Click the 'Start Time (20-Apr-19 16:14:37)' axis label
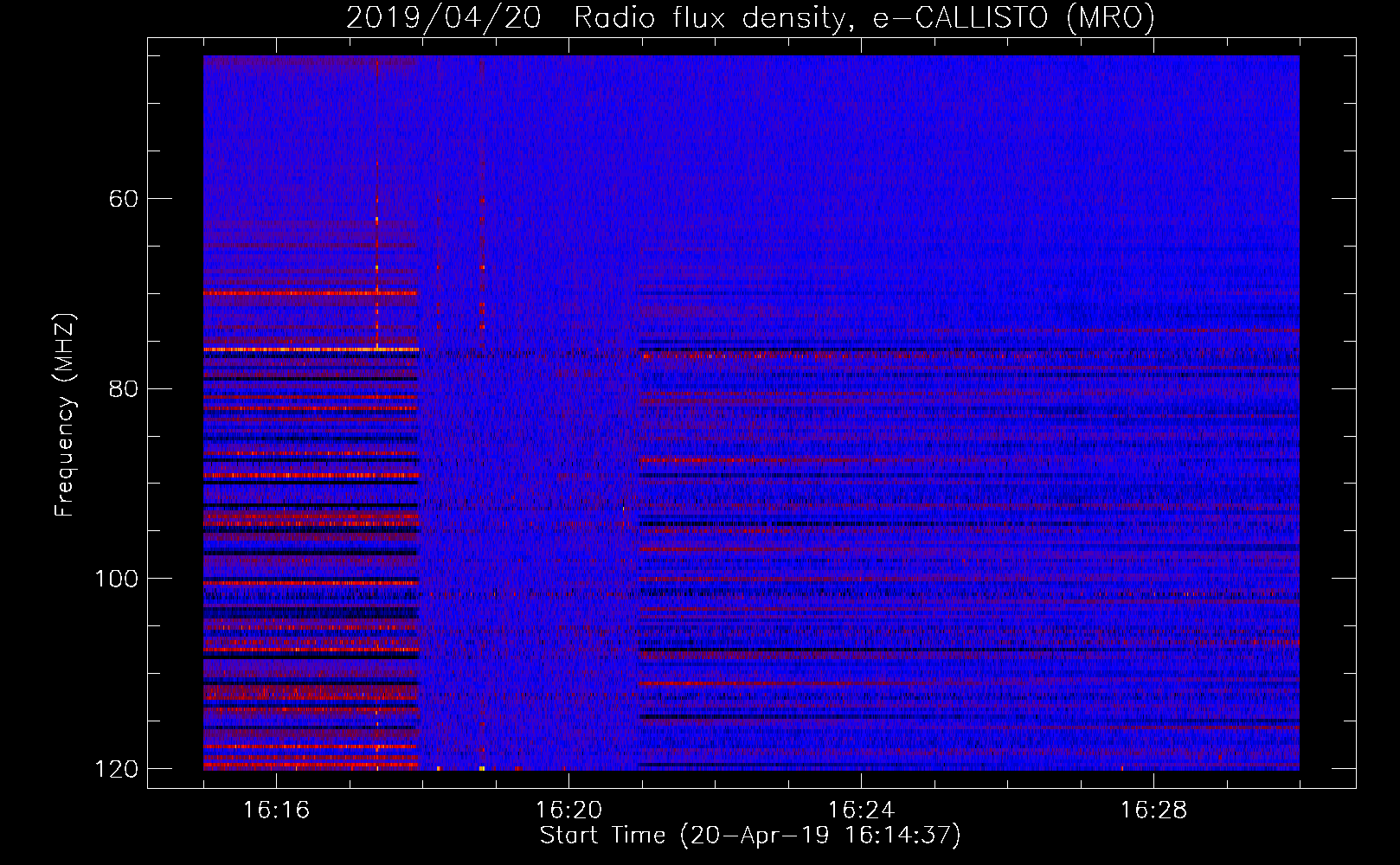The height and width of the screenshot is (865, 1400). point(750,836)
